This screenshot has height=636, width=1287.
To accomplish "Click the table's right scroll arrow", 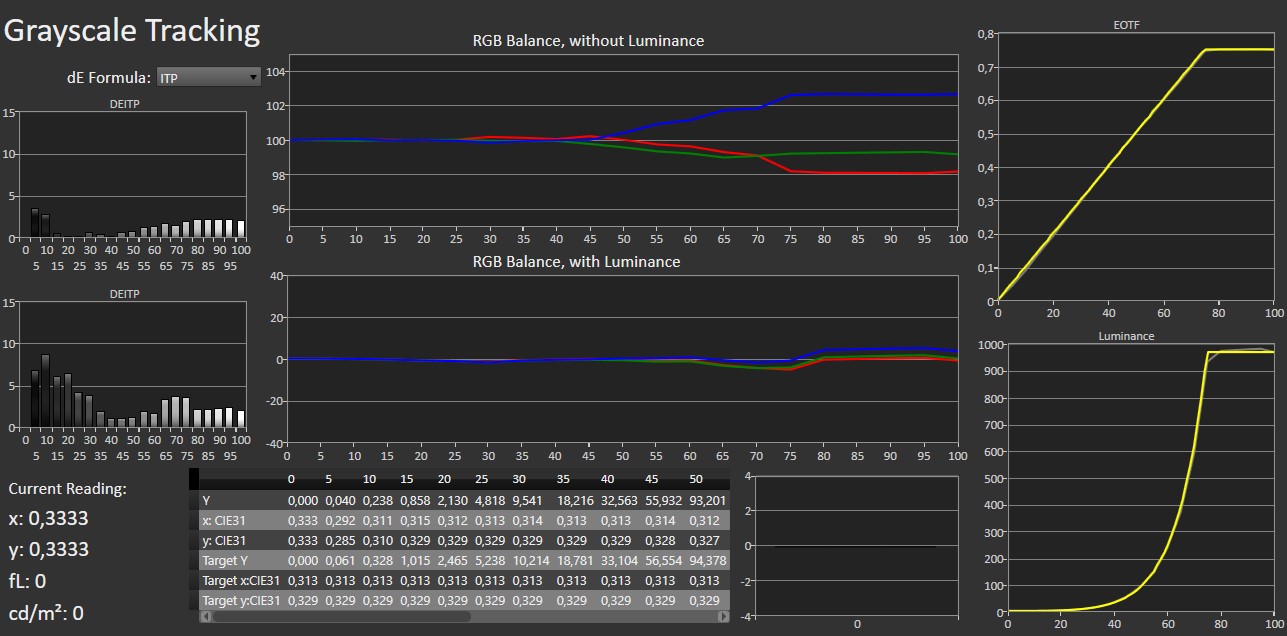I will click(724, 617).
